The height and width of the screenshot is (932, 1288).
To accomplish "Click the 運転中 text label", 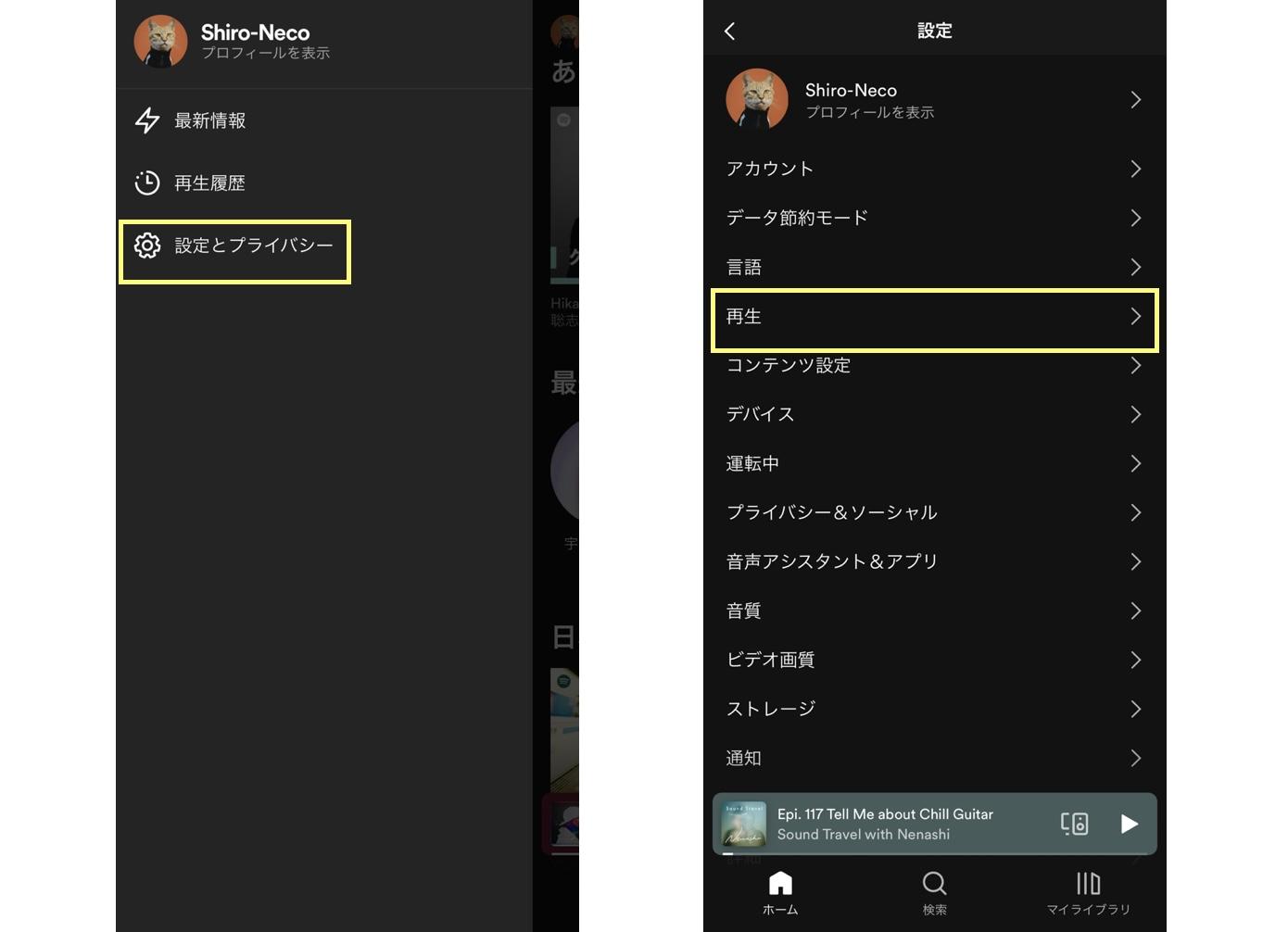I will [752, 463].
